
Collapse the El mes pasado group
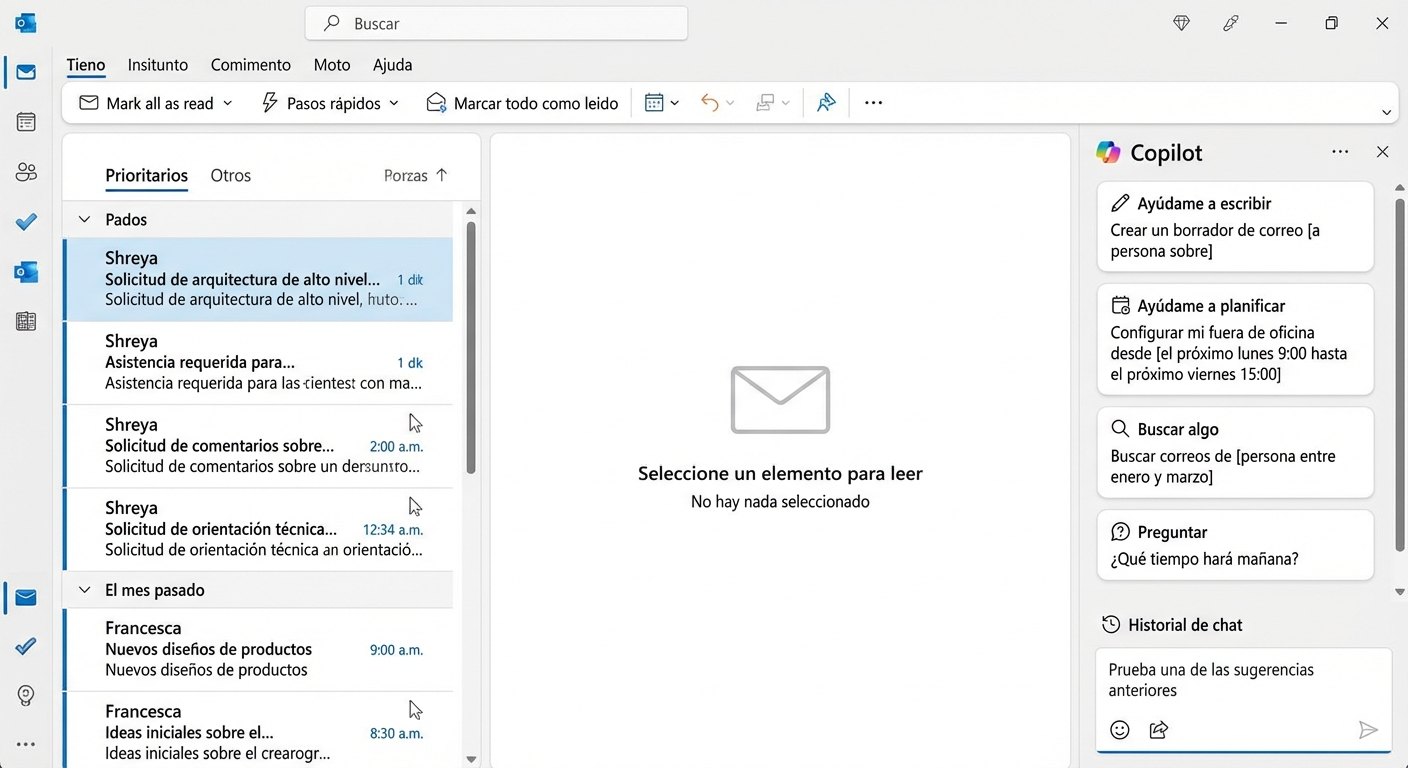click(84, 590)
